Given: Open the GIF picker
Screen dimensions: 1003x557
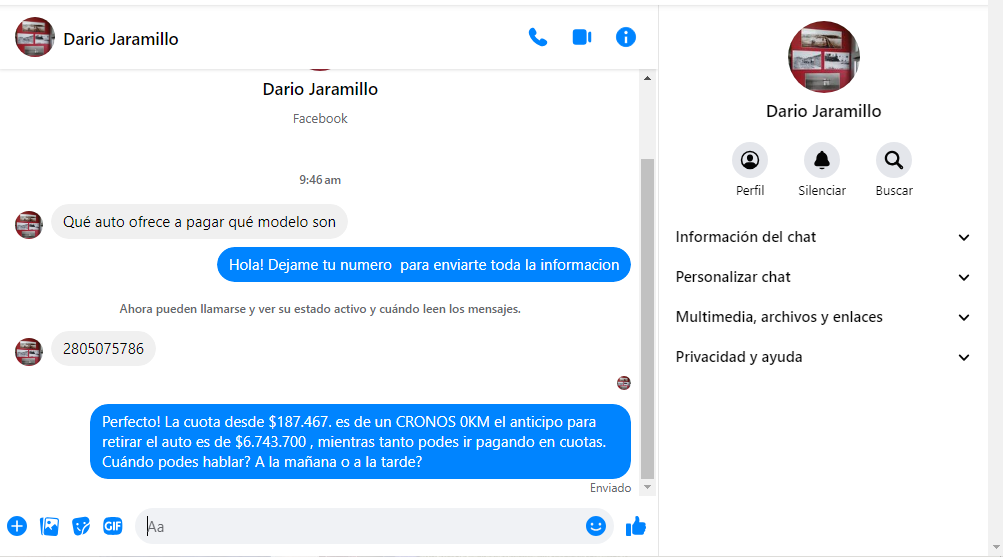Looking at the screenshot, I should (113, 526).
